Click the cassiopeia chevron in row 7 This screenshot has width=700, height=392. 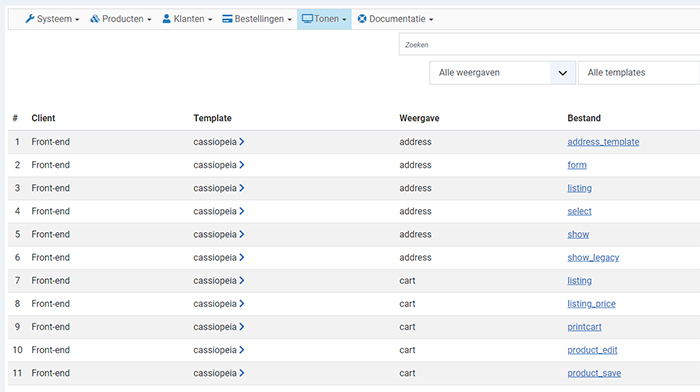click(x=242, y=281)
